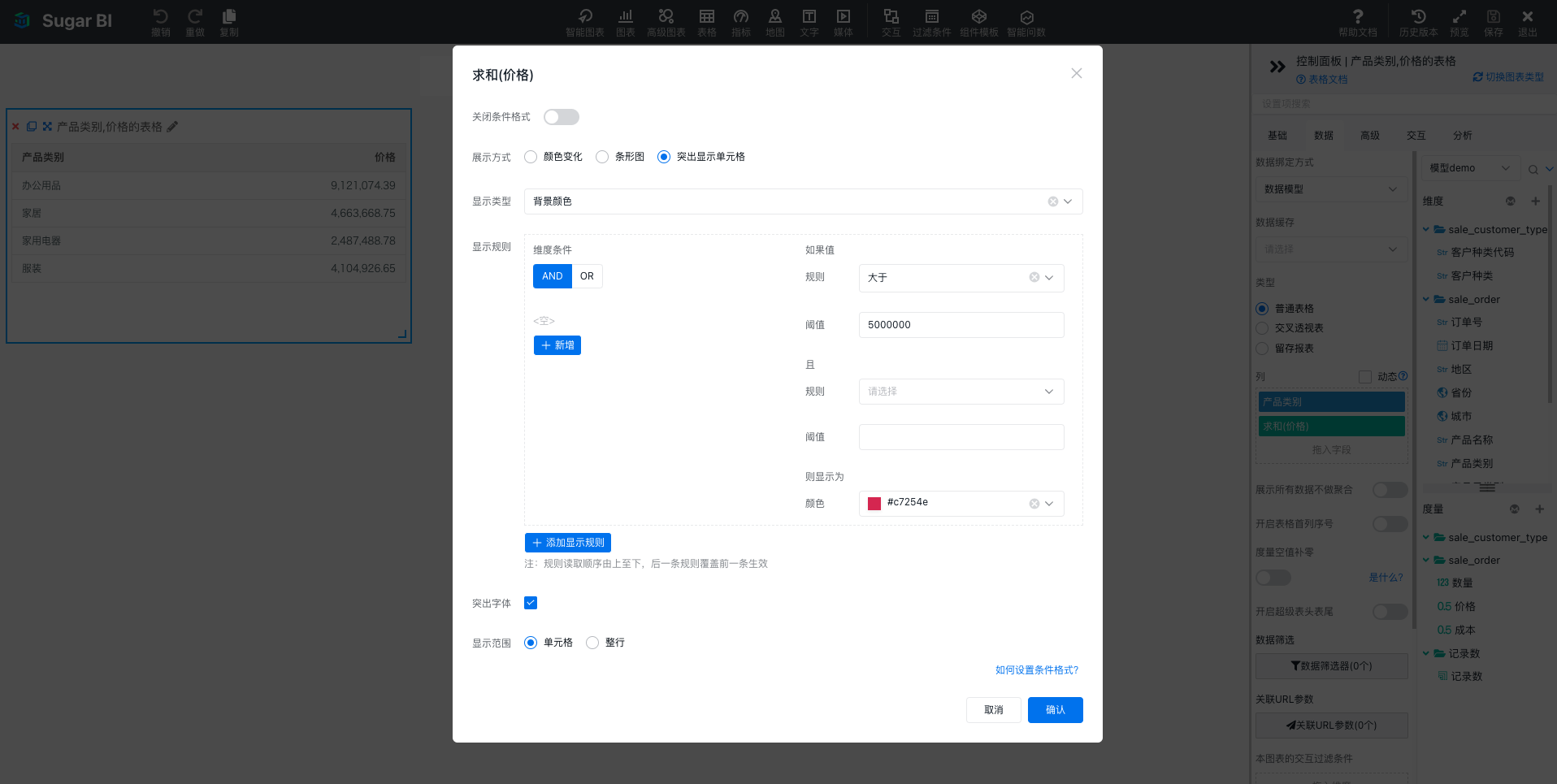Click the 确认 button
The width and height of the screenshot is (1557, 784).
point(1055,710)
